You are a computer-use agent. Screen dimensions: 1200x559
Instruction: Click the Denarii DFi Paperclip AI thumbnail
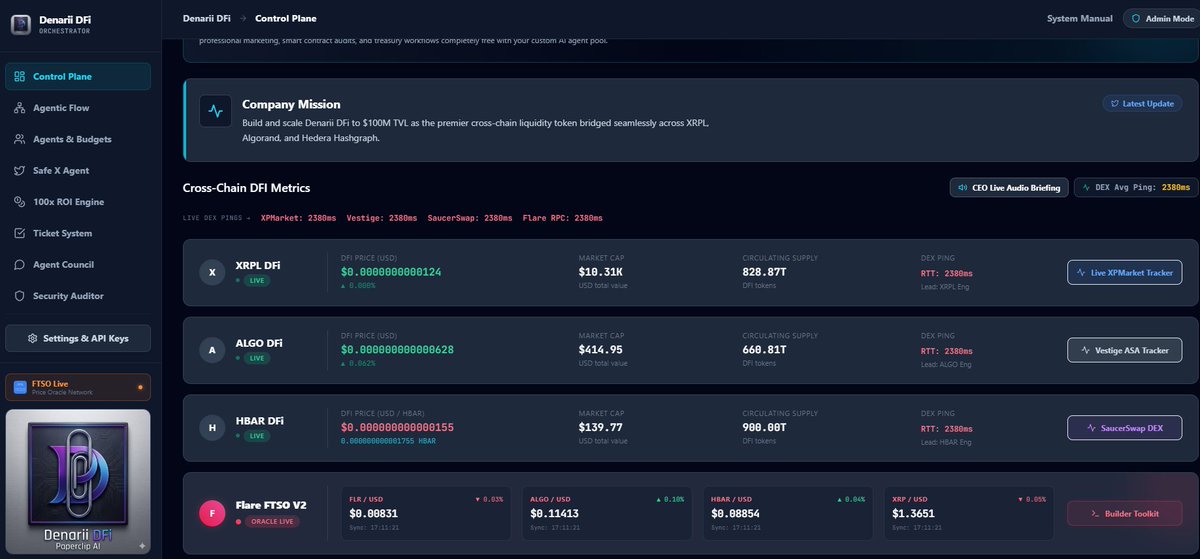click(x=78, y=481)
